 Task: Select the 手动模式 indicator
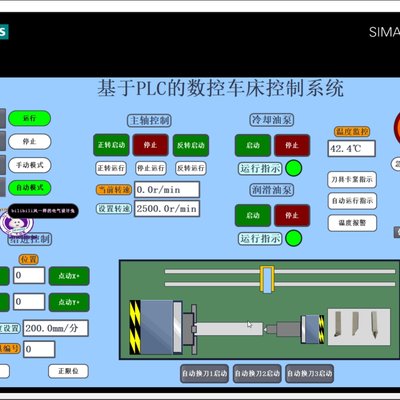[x=30, y=165]
